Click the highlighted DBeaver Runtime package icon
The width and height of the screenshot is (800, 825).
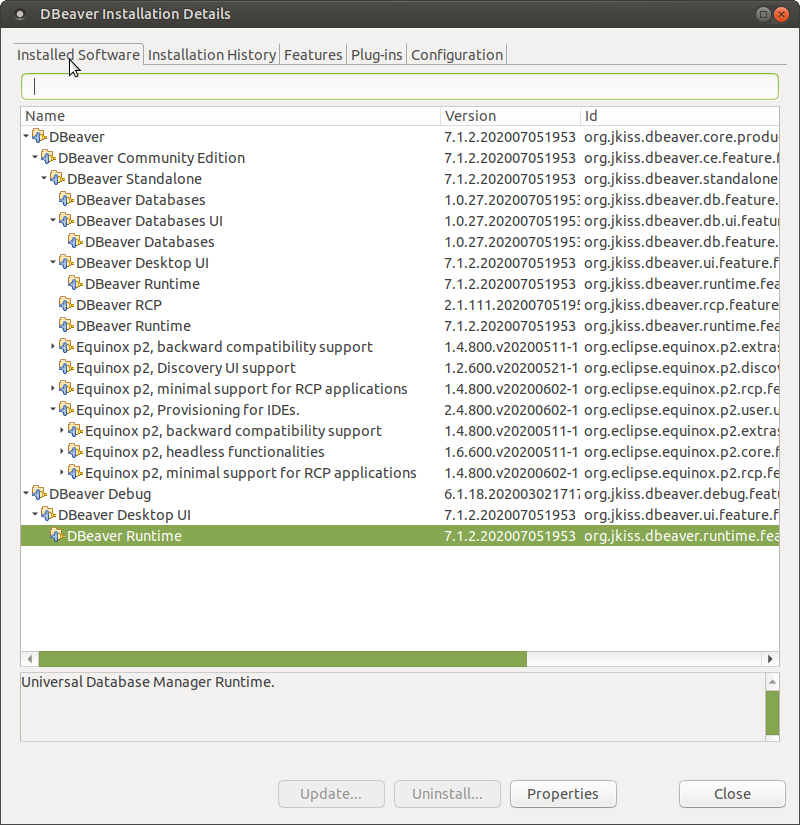point(58,535)
